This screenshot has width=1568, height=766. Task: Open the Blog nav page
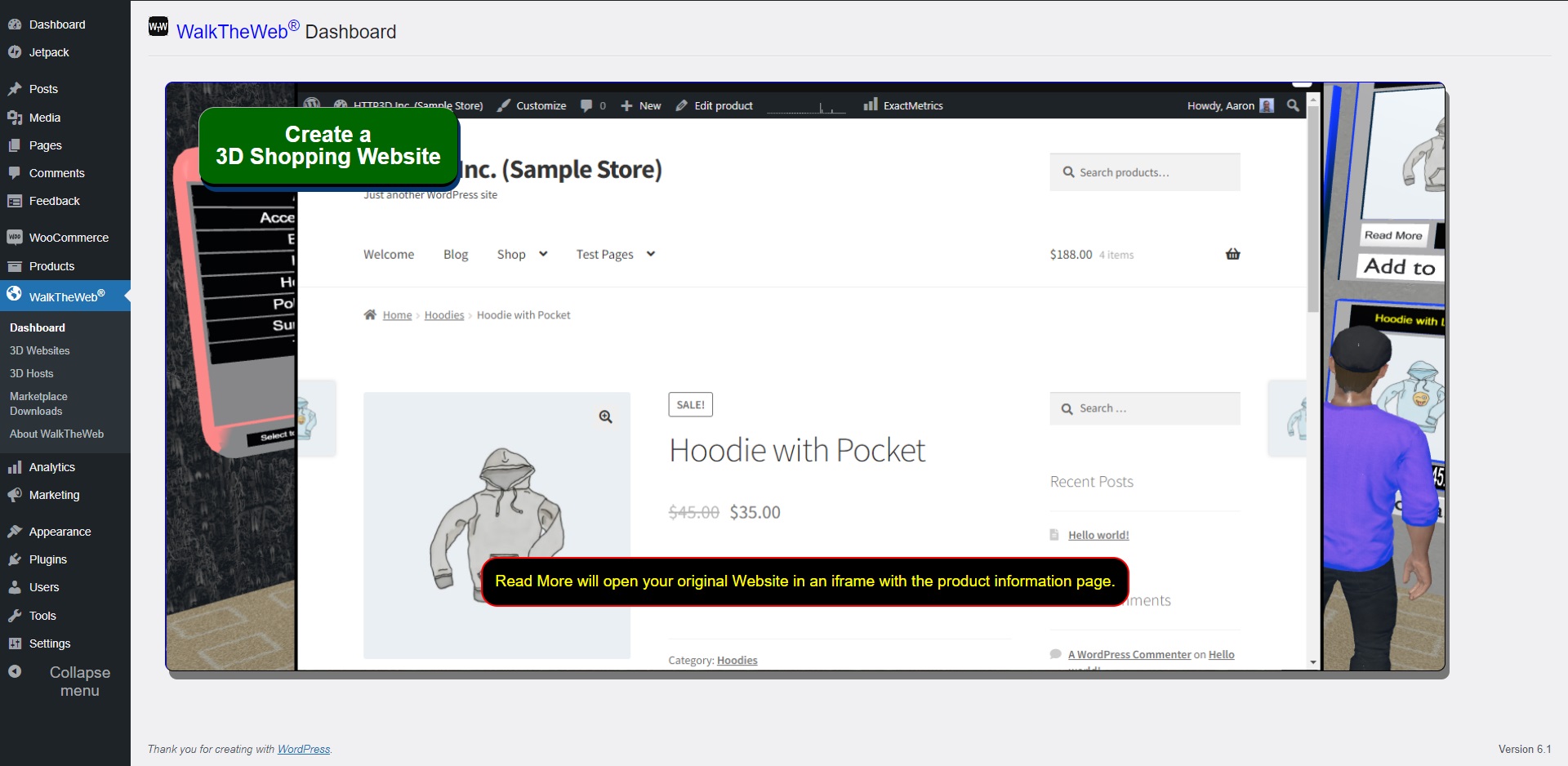(456, 254)
